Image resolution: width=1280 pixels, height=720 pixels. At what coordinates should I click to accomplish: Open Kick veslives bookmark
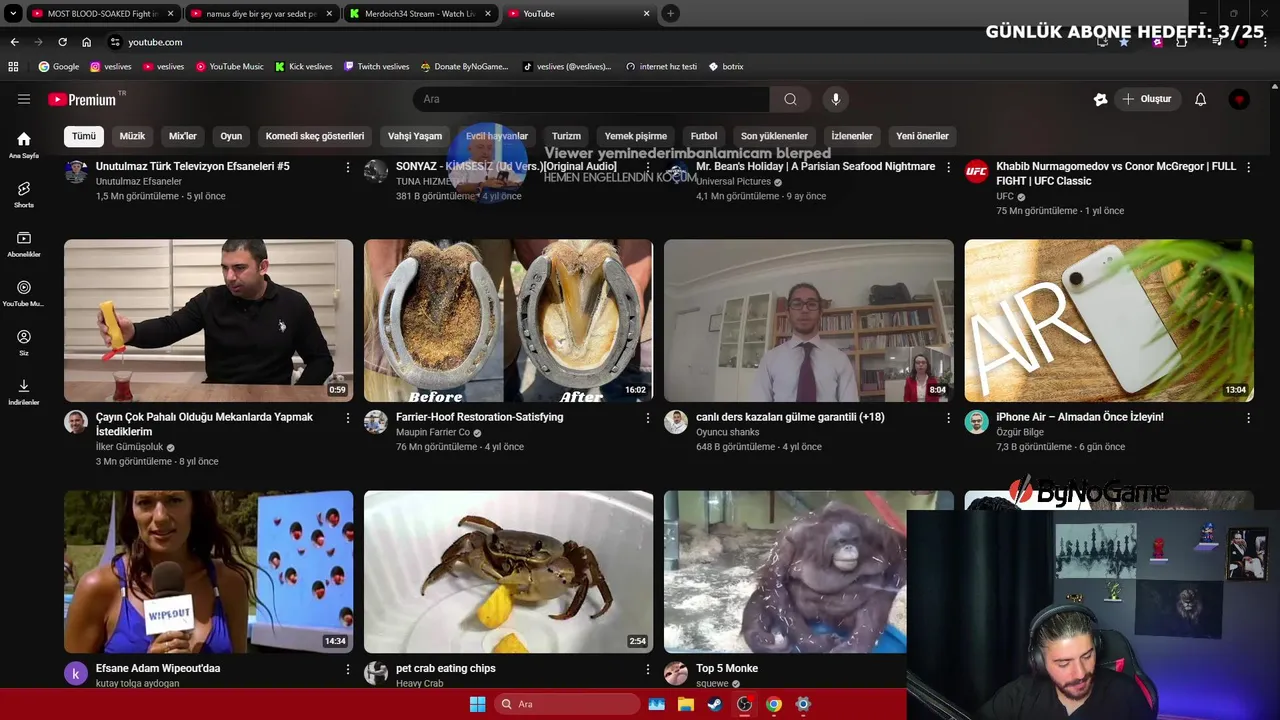[x=302, y=66]
